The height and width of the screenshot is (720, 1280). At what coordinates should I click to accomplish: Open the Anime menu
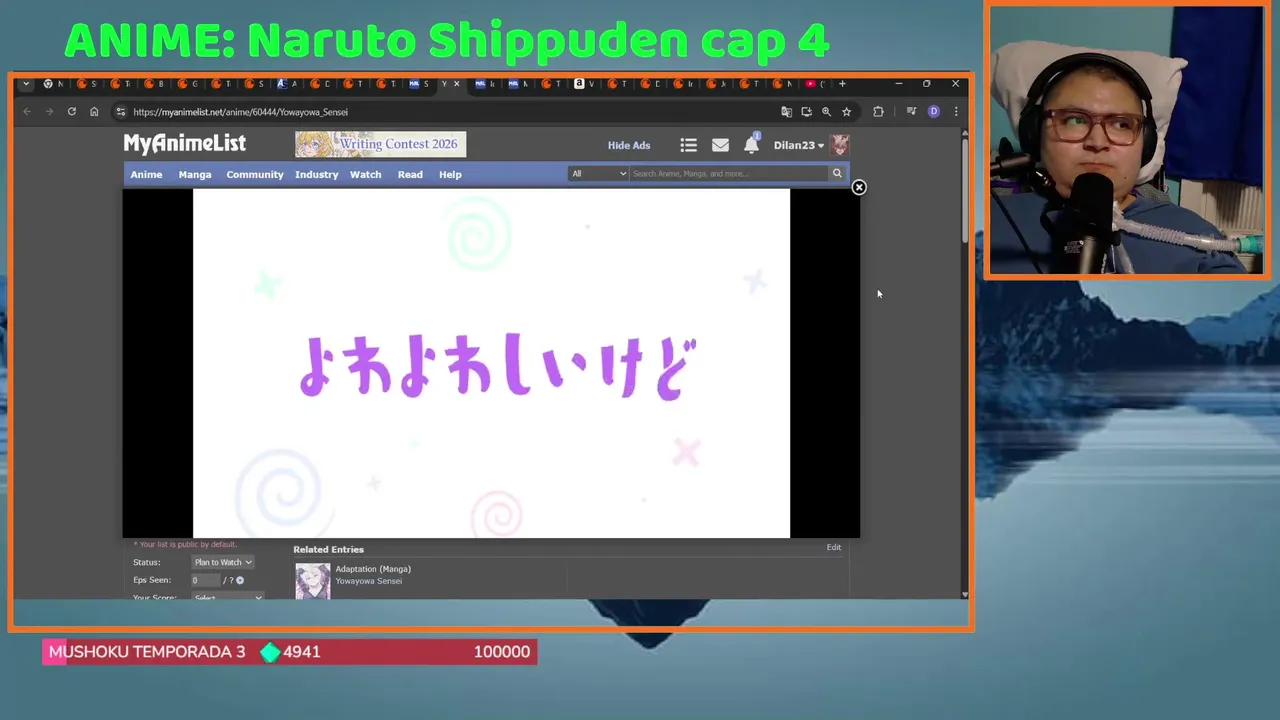[146, 174]
